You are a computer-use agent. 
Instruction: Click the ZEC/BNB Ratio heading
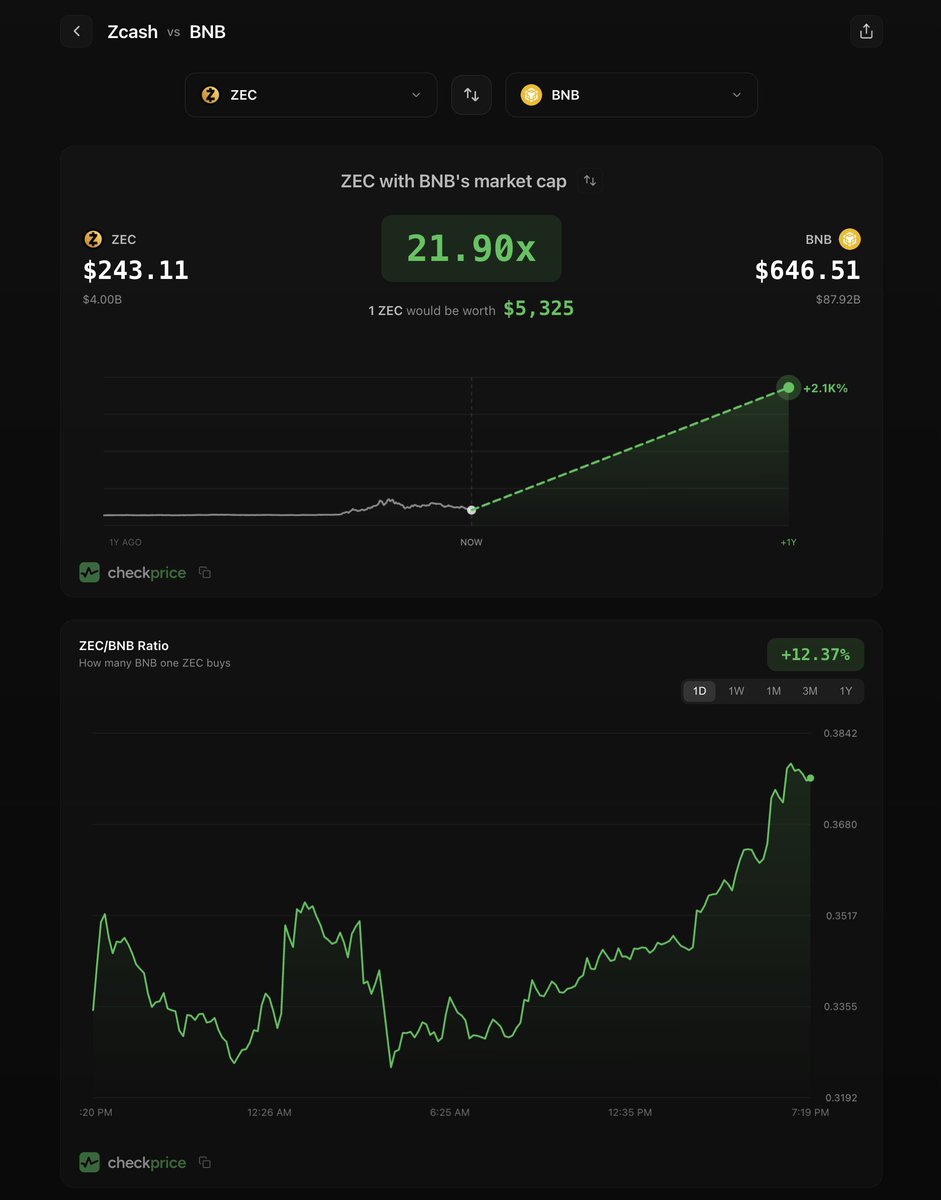point(124,646)
